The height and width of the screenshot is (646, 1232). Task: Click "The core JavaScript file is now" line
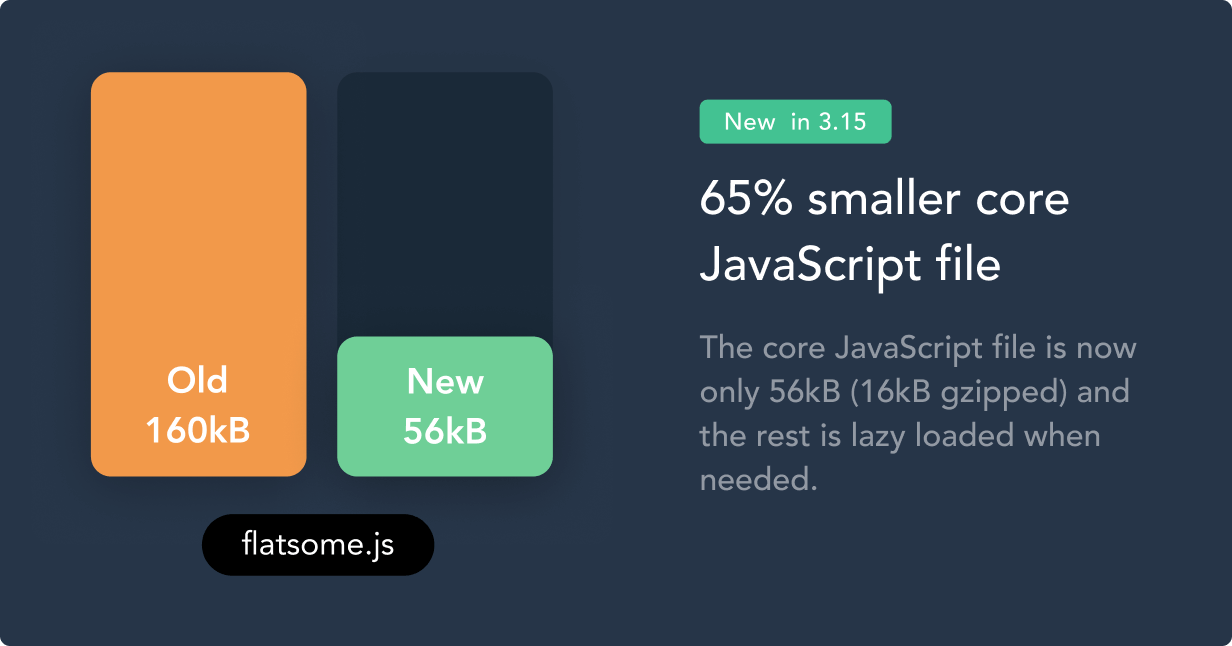click(x=918, y=348)
